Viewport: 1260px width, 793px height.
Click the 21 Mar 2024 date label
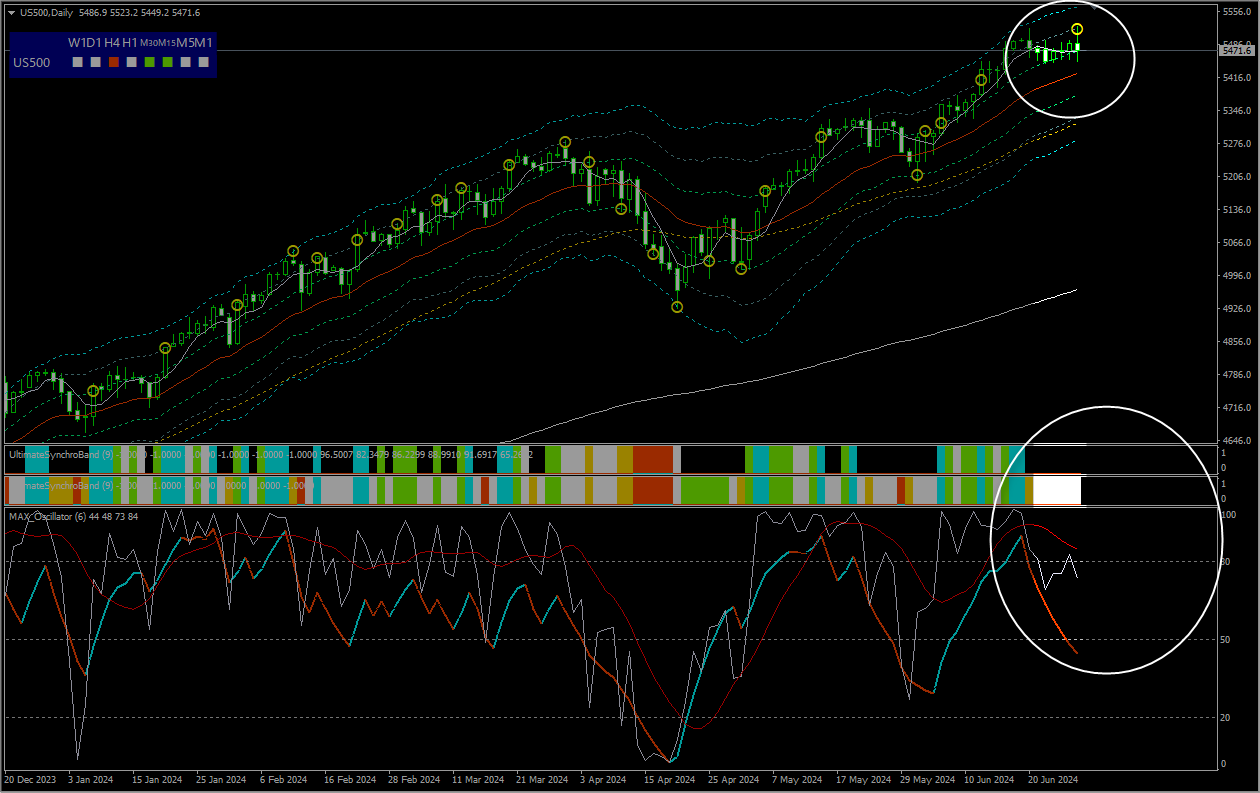coord(542,779)
